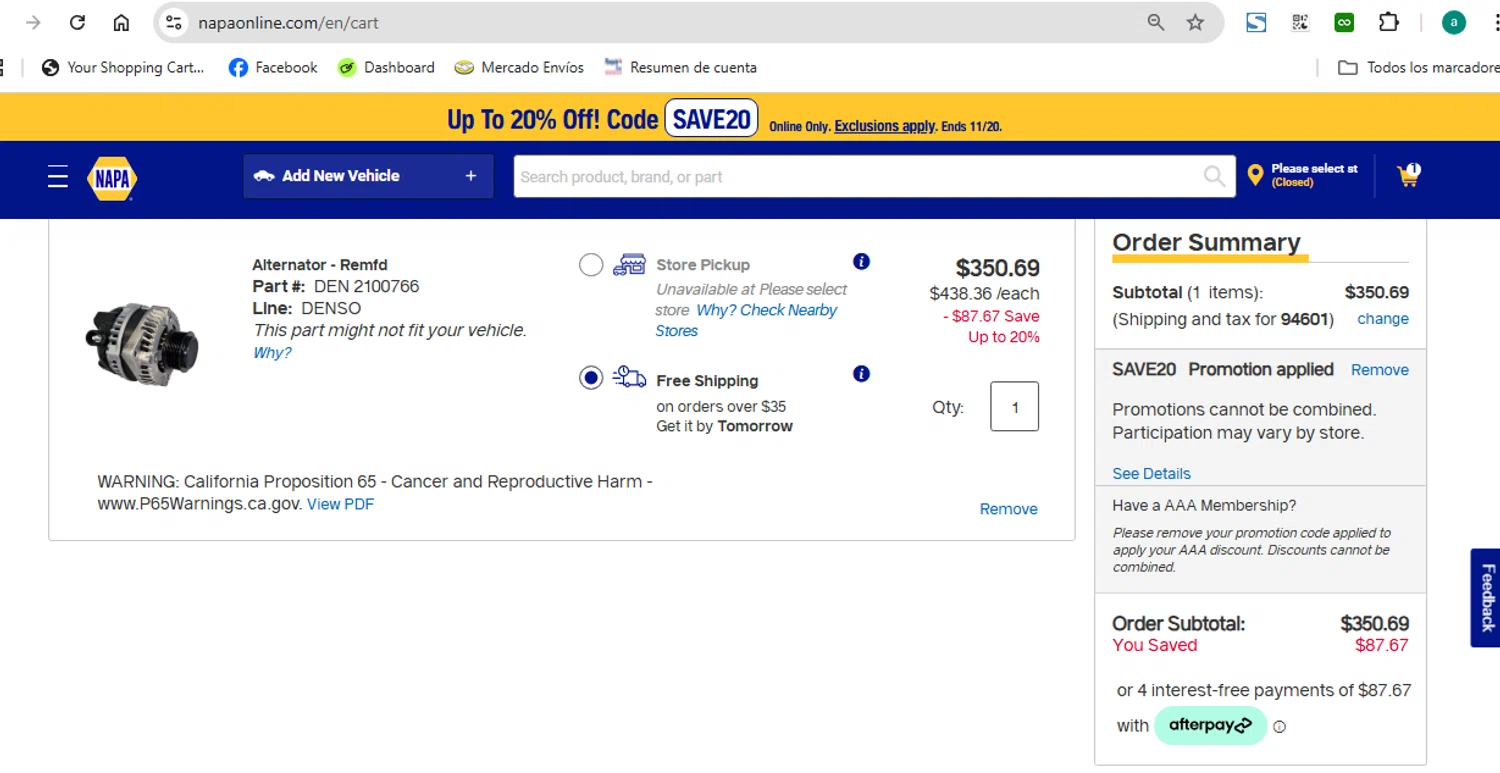1500x773 pixels.
Task: Click the 'Order Summary' heading
Action: click(1206, 243)
